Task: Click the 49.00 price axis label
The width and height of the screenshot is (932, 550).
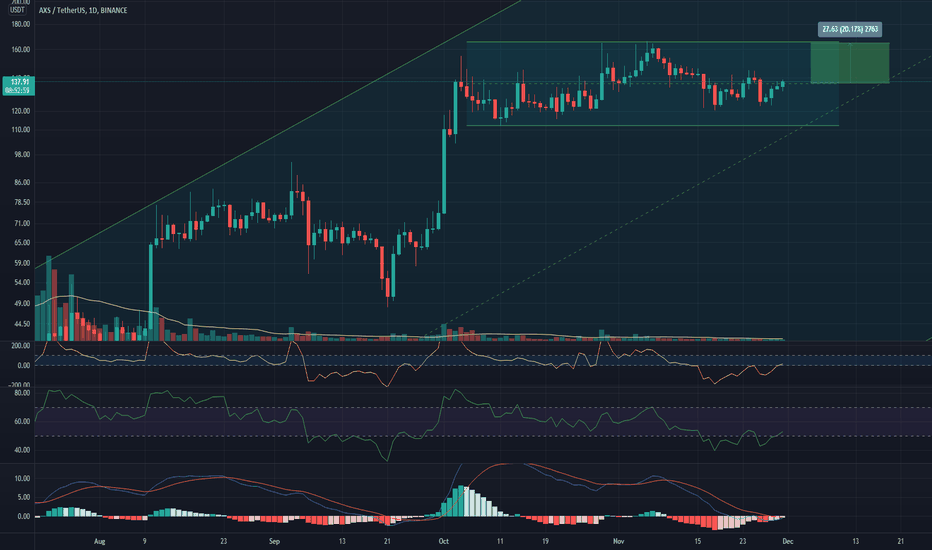Action: 22,303
